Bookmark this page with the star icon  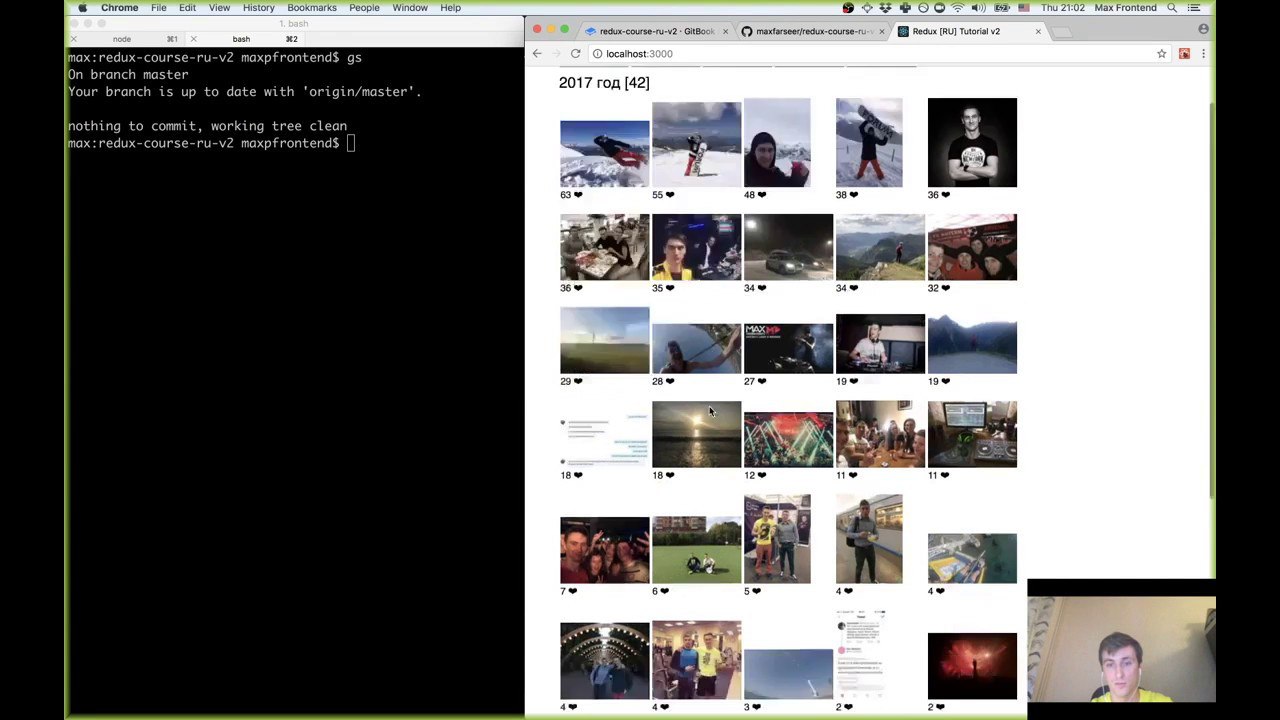tap(1161, 53)
